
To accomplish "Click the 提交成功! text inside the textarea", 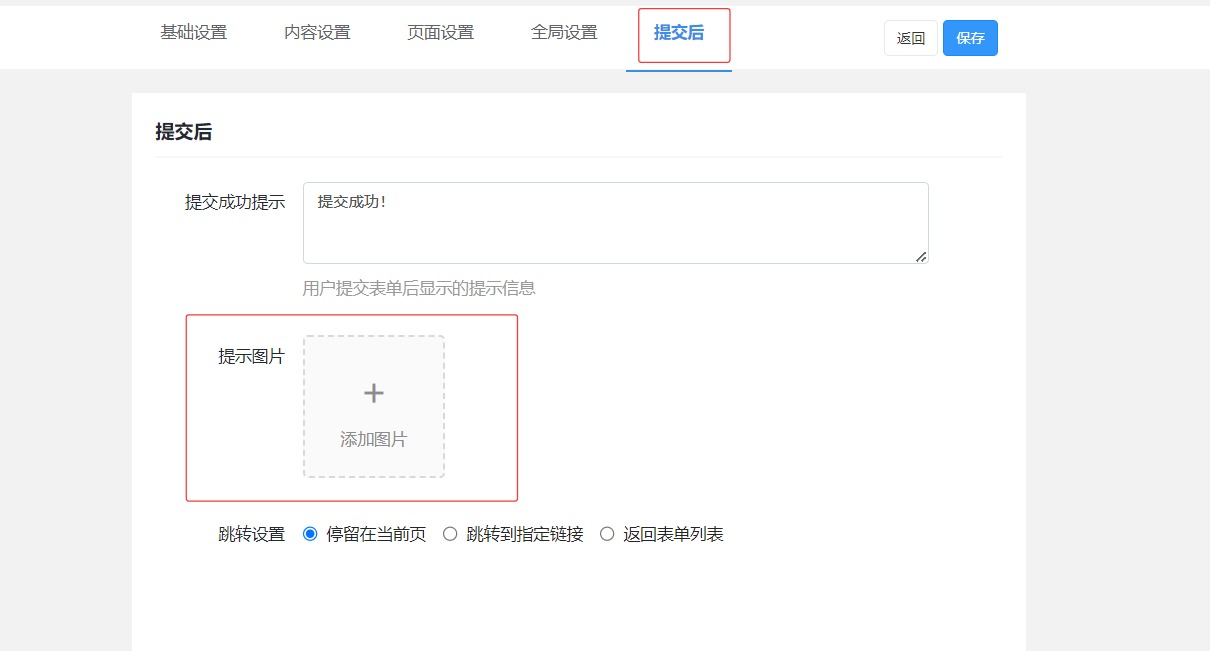I will tap(352, 202).
